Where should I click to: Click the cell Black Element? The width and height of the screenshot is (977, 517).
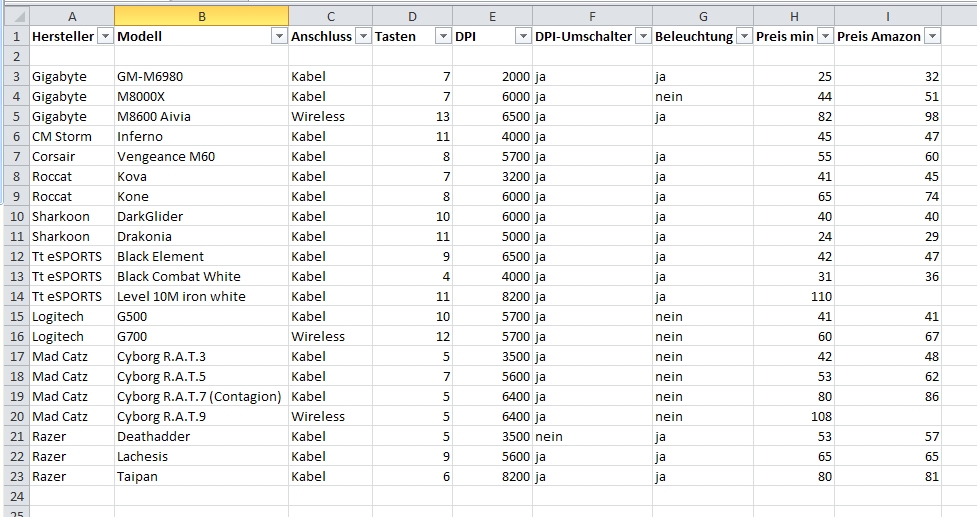tap(201, 256)
